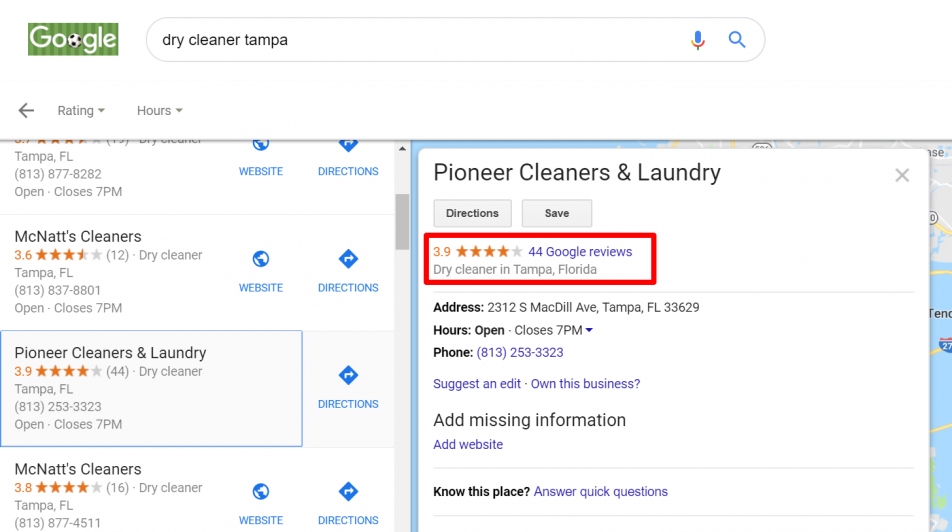Open website globe icon for McNatt's Cleaners 3.6
This screenshot has height=532, width=952.
tap(261, 259)
